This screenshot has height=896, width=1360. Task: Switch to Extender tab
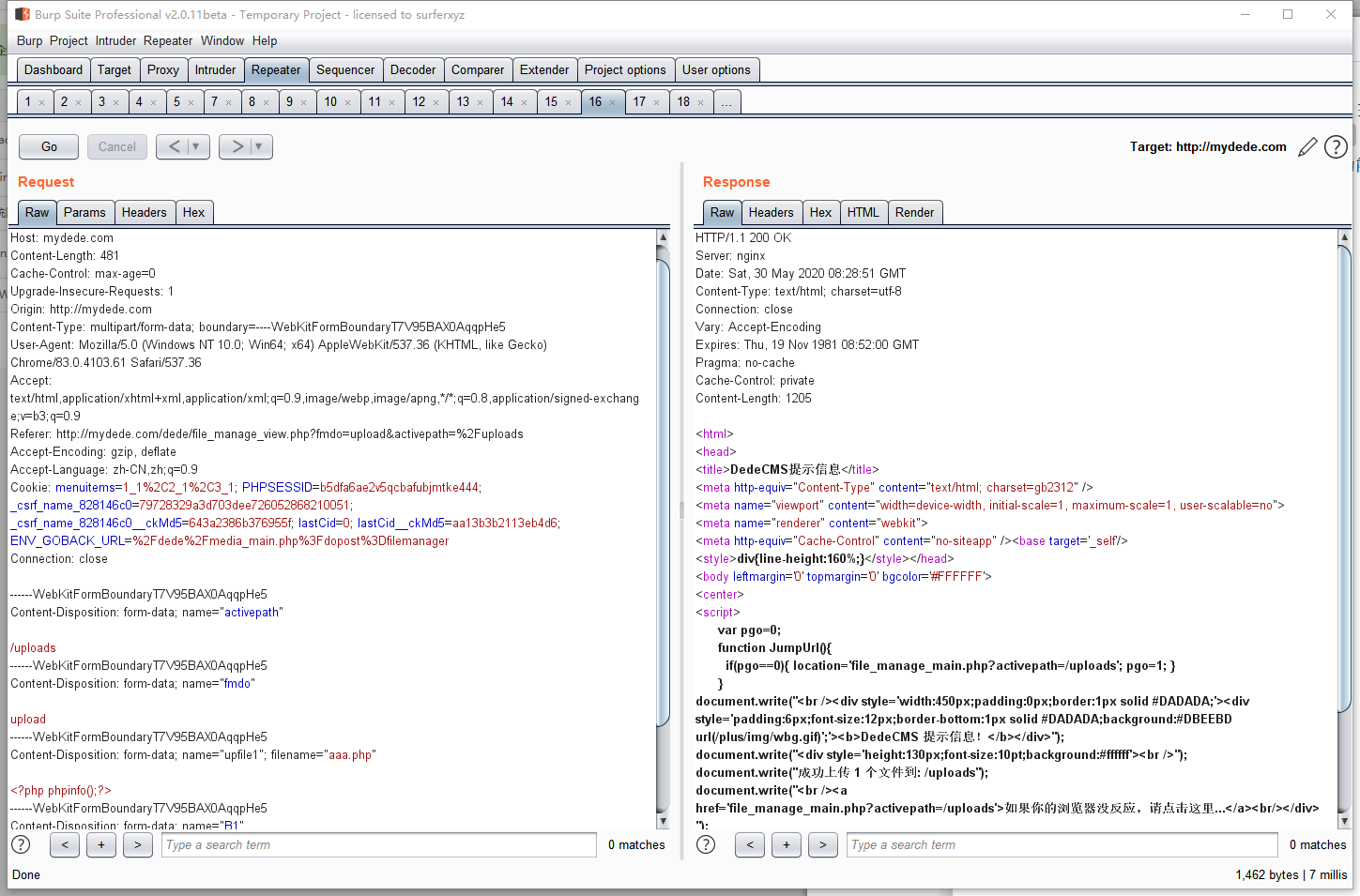point(544,69)
